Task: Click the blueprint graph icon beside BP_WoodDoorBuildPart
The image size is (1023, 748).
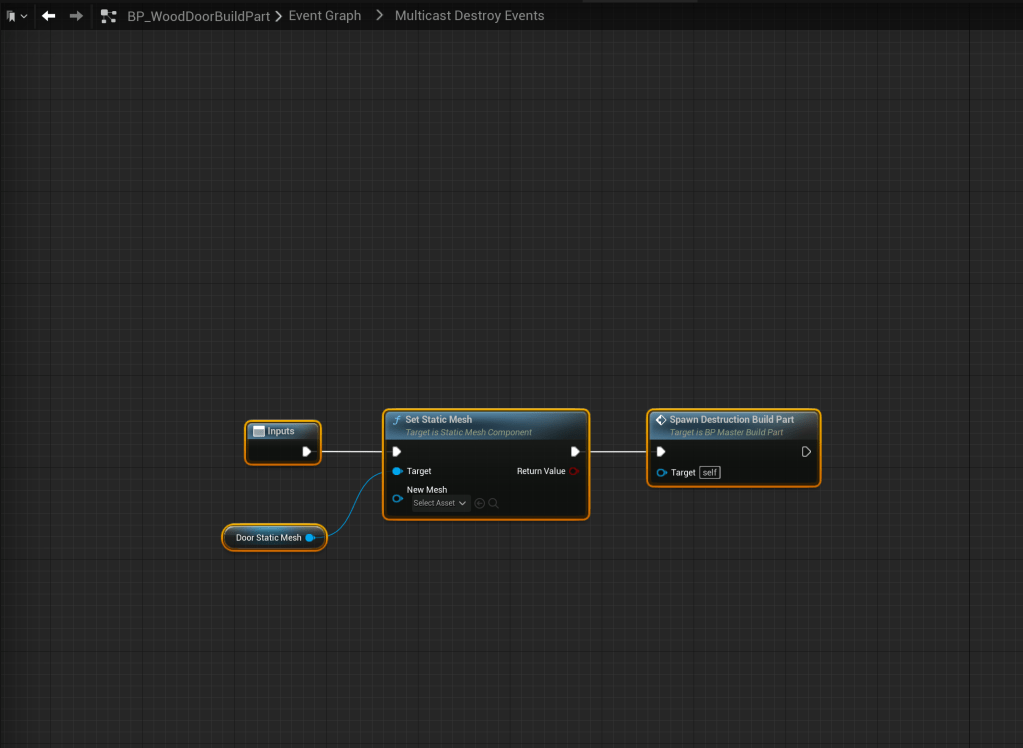Action: [109, 16]
